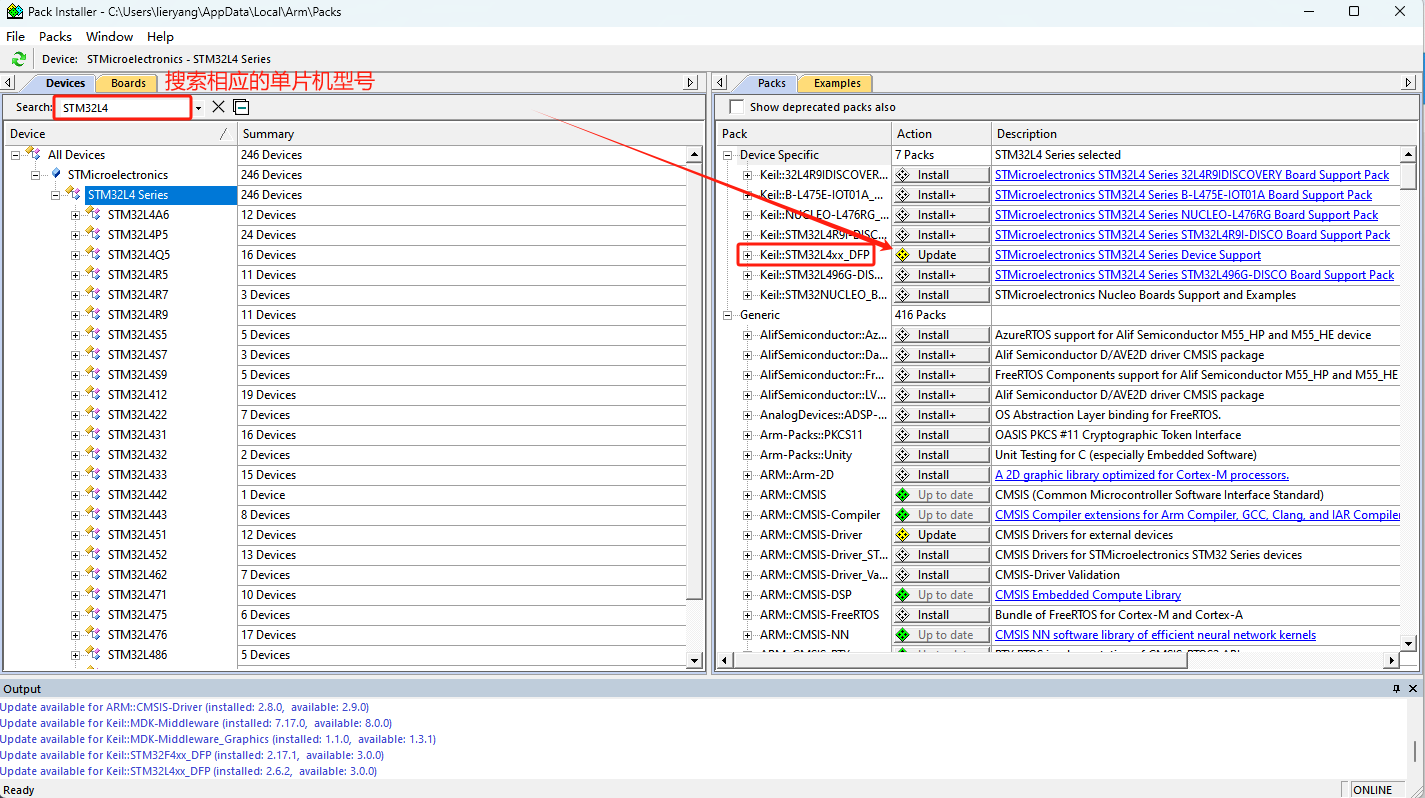Click Up to date button for ARM::CMSIS

940,495
